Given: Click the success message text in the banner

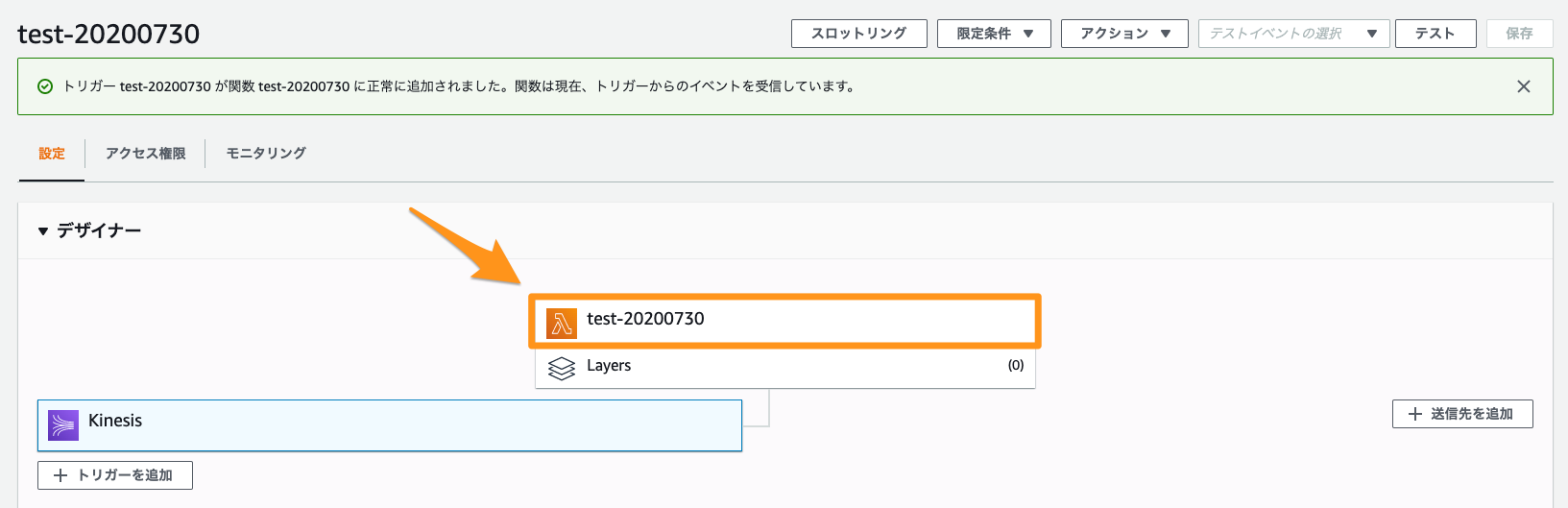Looking at the screenshot, I should [x=458, y=86].
